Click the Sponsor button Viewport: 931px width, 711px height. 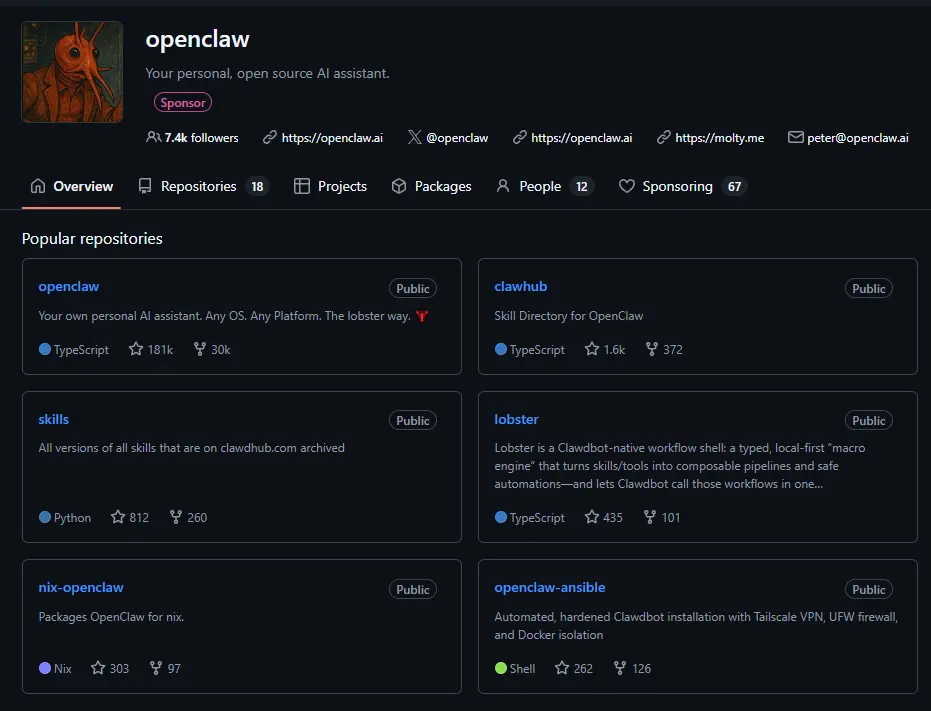182,101
